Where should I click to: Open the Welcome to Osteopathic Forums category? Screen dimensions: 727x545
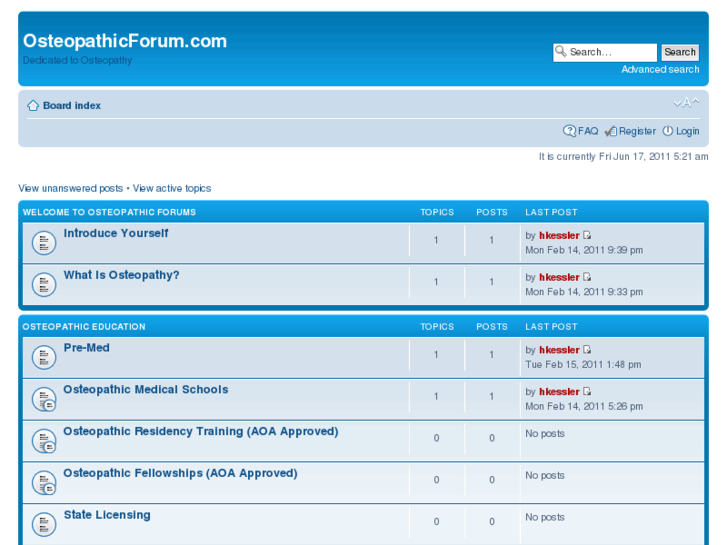tap(109, 212)
